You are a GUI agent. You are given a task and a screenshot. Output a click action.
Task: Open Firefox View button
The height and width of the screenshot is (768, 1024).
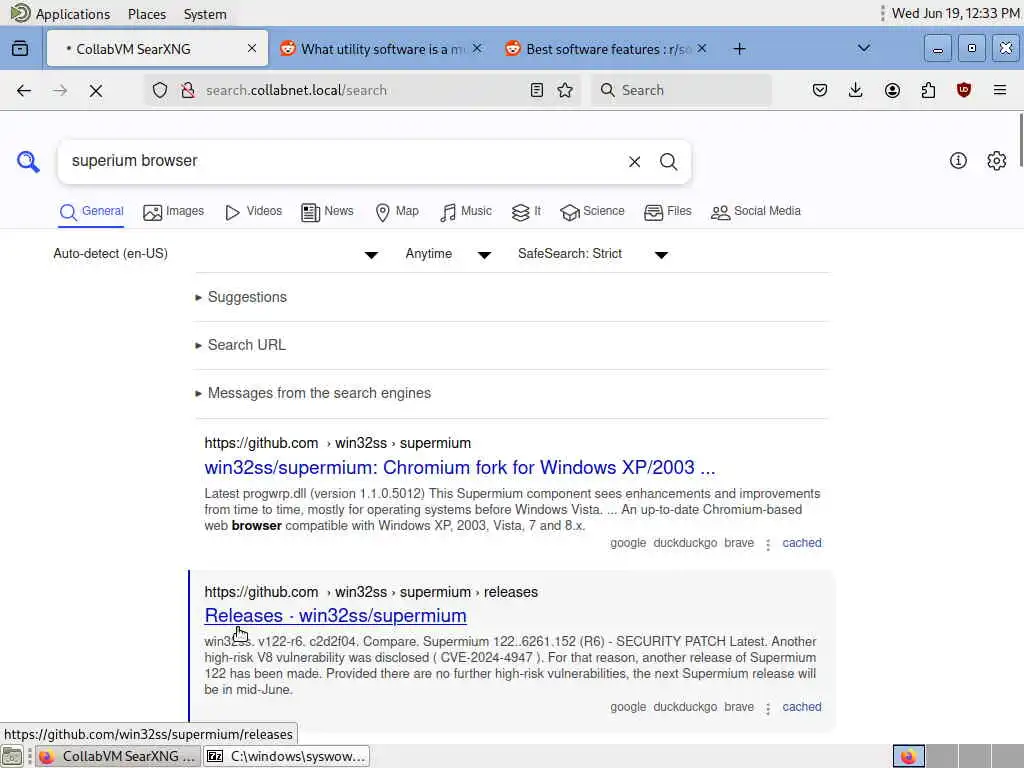coord(20,48)
